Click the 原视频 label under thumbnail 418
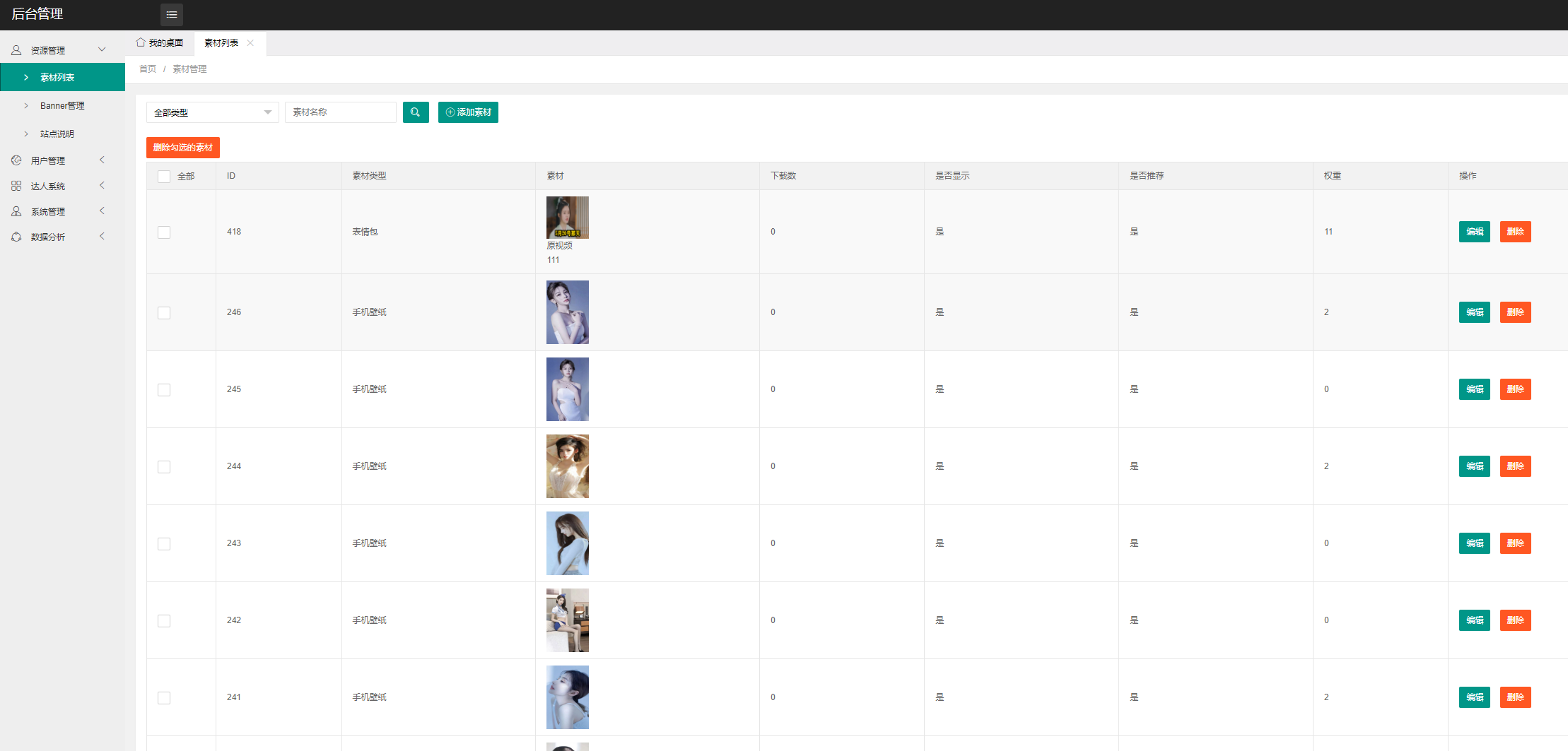1568x751 pixels. click(559, 246)
